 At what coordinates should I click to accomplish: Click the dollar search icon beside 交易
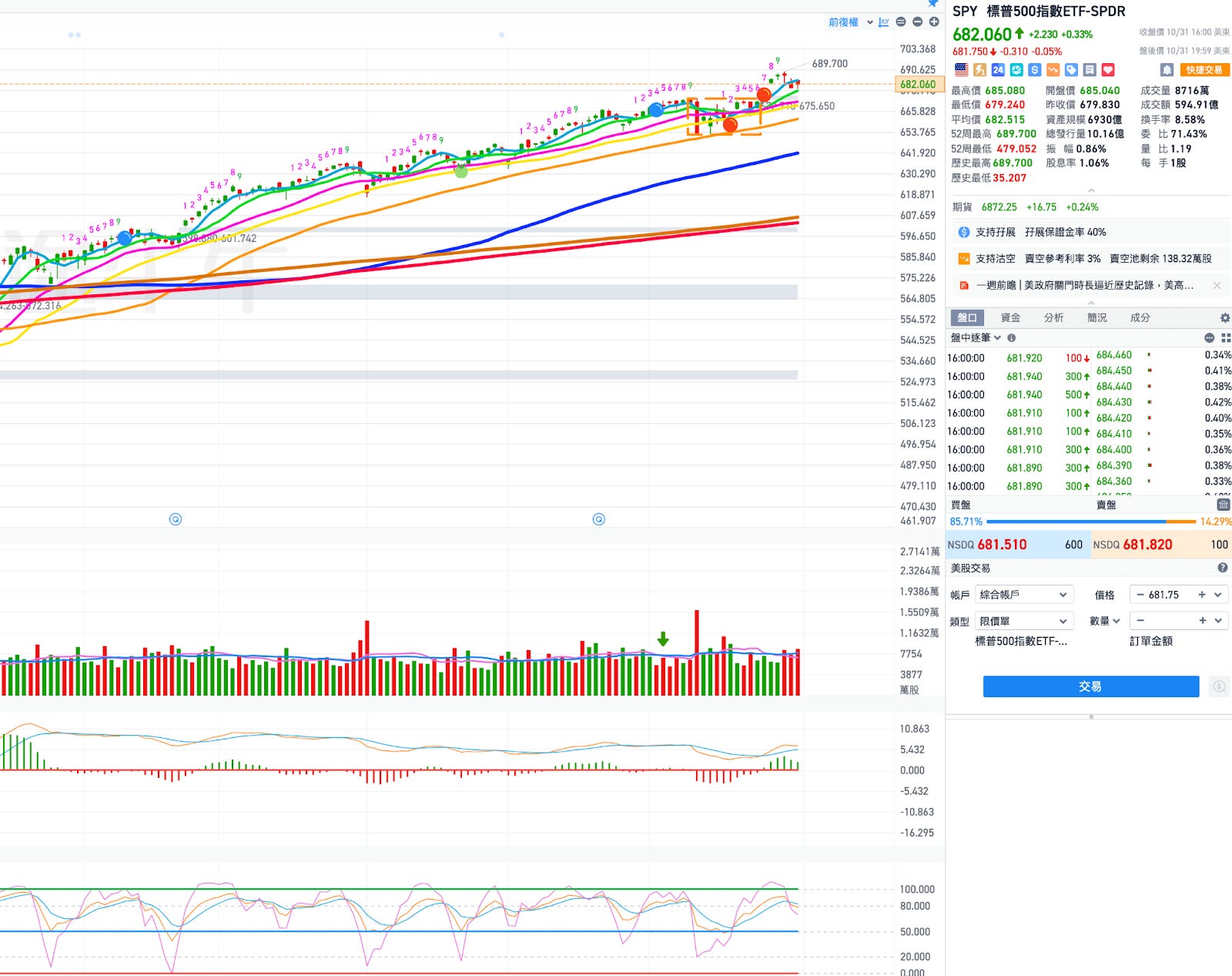(x=1219, y=686)
